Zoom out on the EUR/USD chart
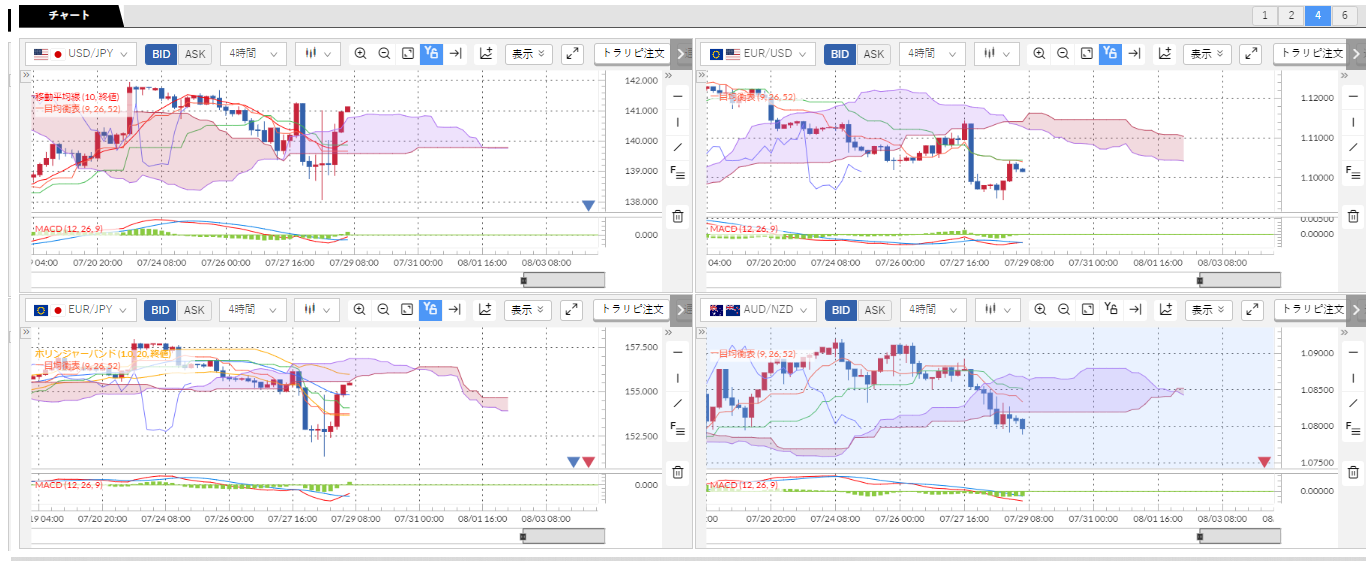 point(1063,54)
